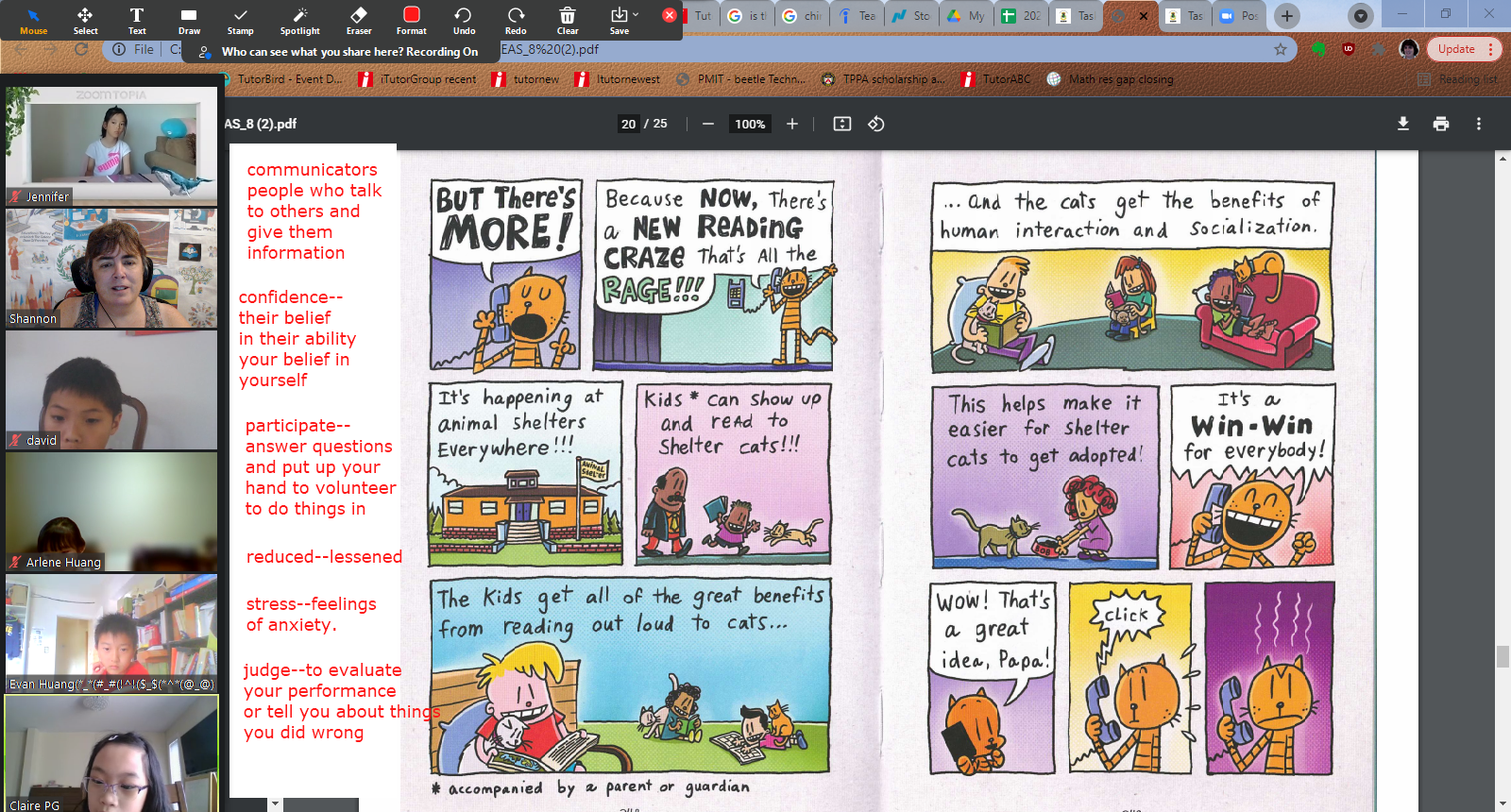This screenshot has width=1511, height=812.
Task: Open PDF viewer more actions menu
Action: click(1479, 124)
